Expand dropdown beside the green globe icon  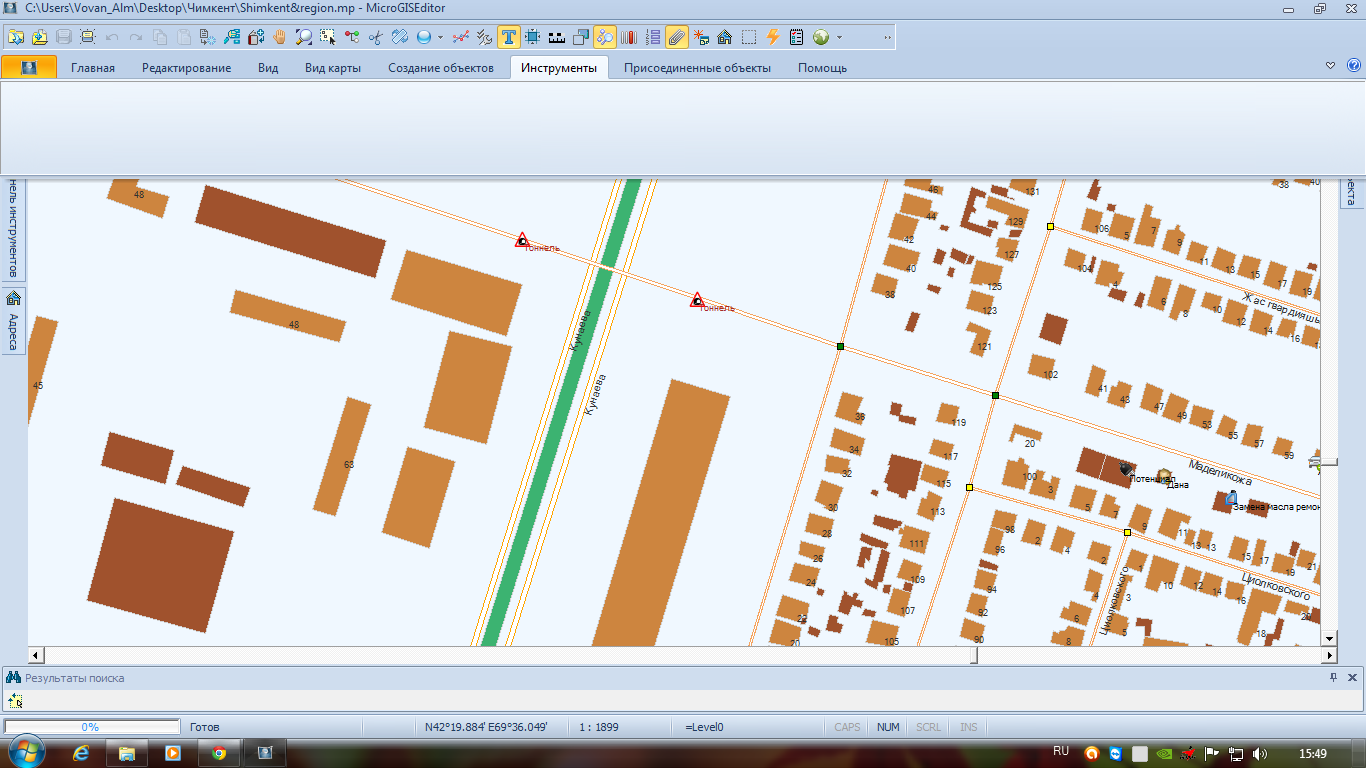point(839,38)
